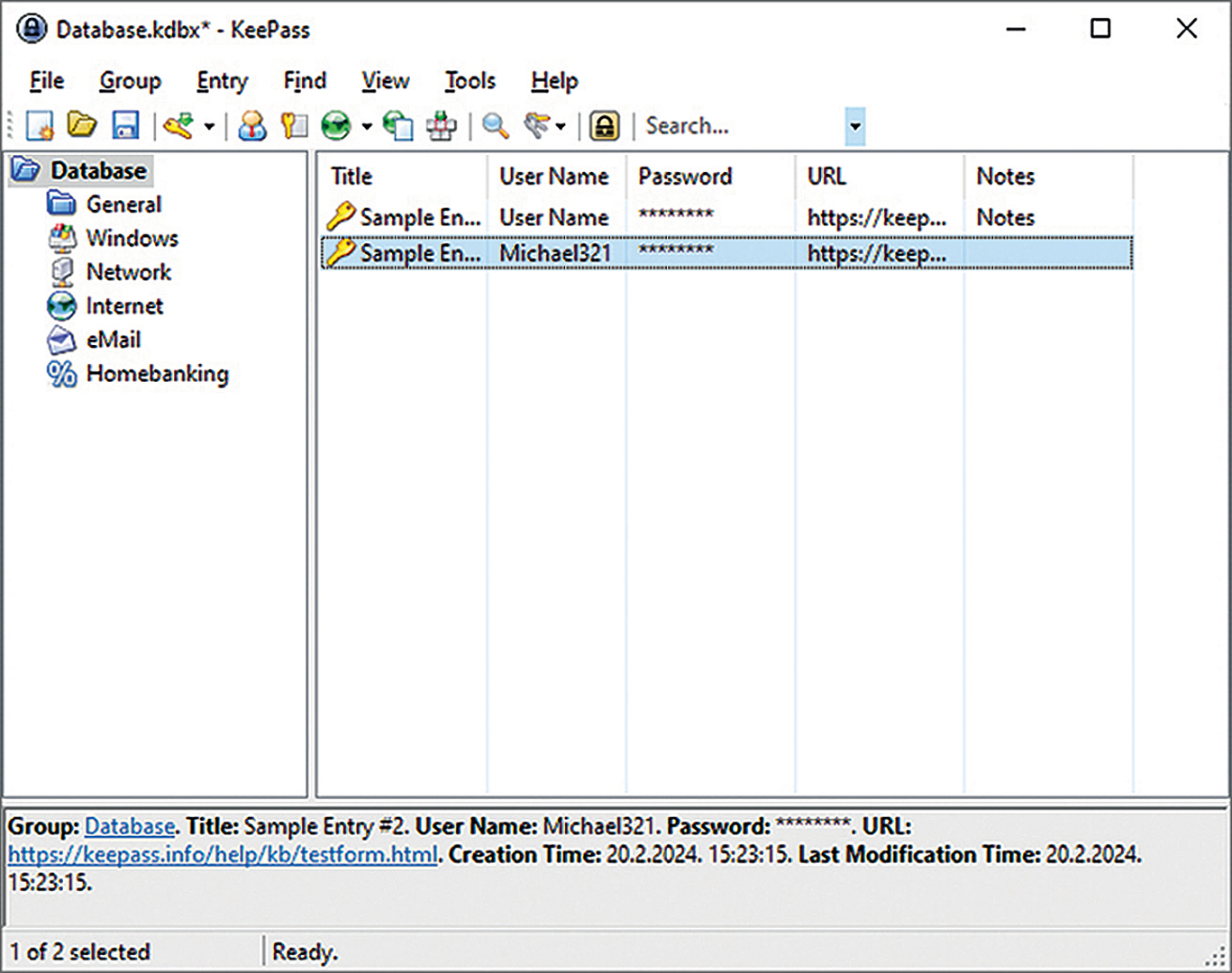
Task: Lock the workspace with the padlock icon
Action: tap(605, 125)
